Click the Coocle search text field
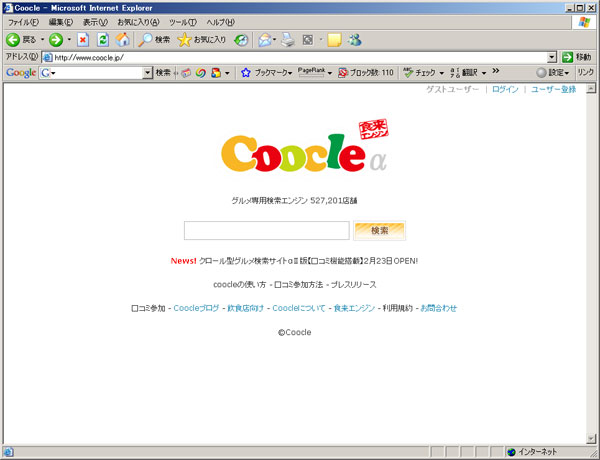This screenshot has height=460, width=600. (266, 231)
